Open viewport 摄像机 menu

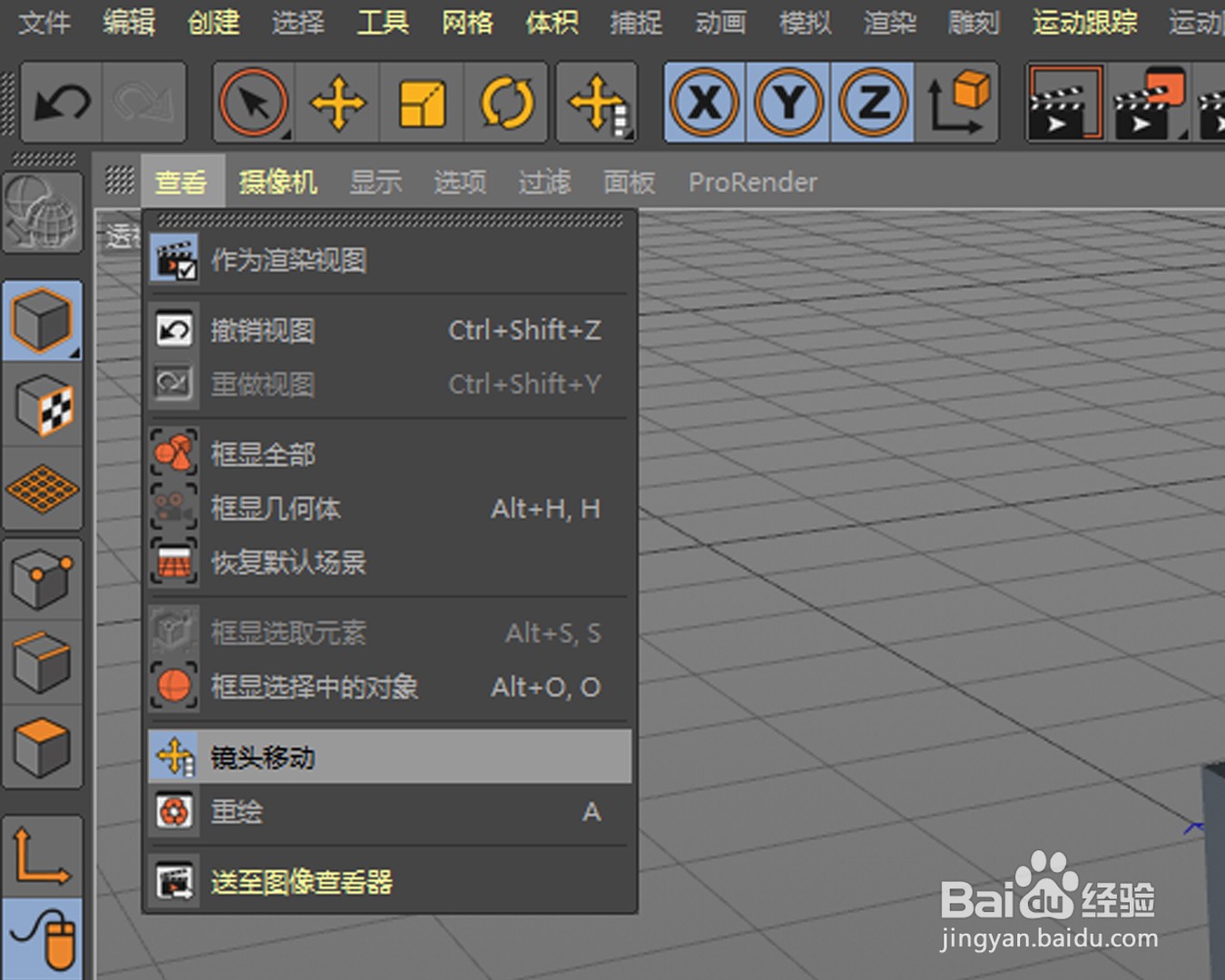click(x=278, y=182)
